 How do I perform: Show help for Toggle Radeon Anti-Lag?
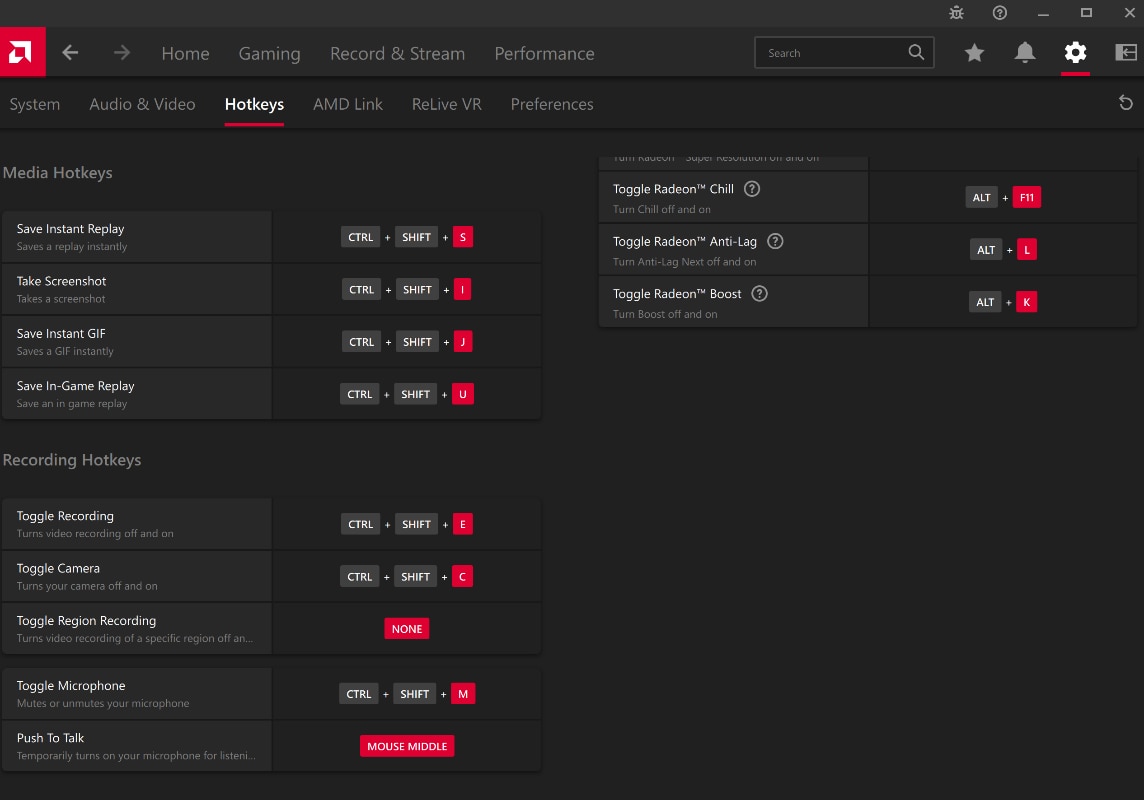click(x=775, y=241)
